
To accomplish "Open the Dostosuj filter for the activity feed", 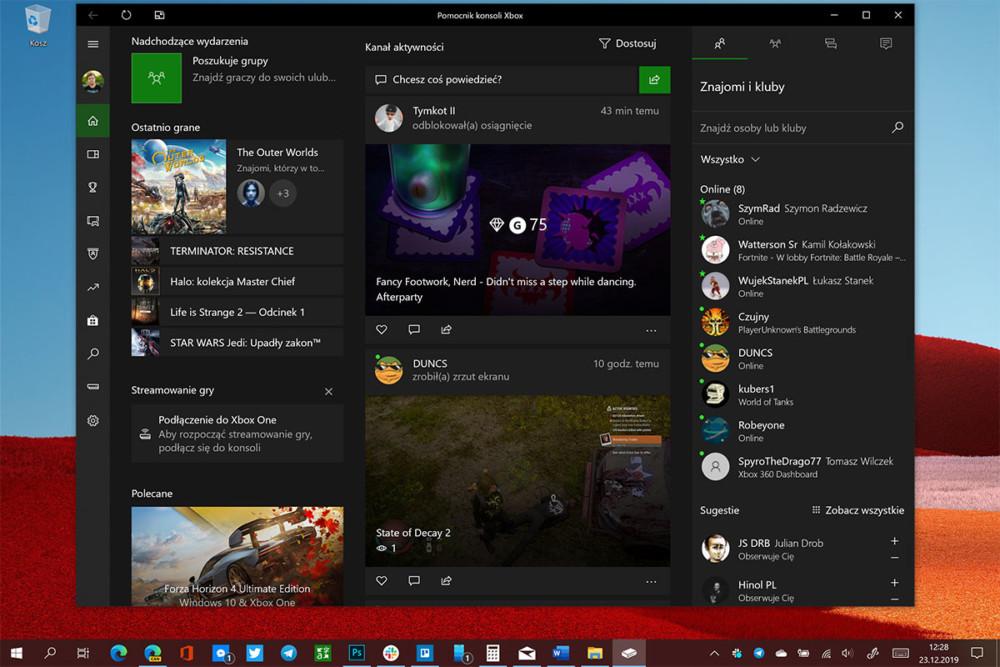I will [x=628, y=43].
